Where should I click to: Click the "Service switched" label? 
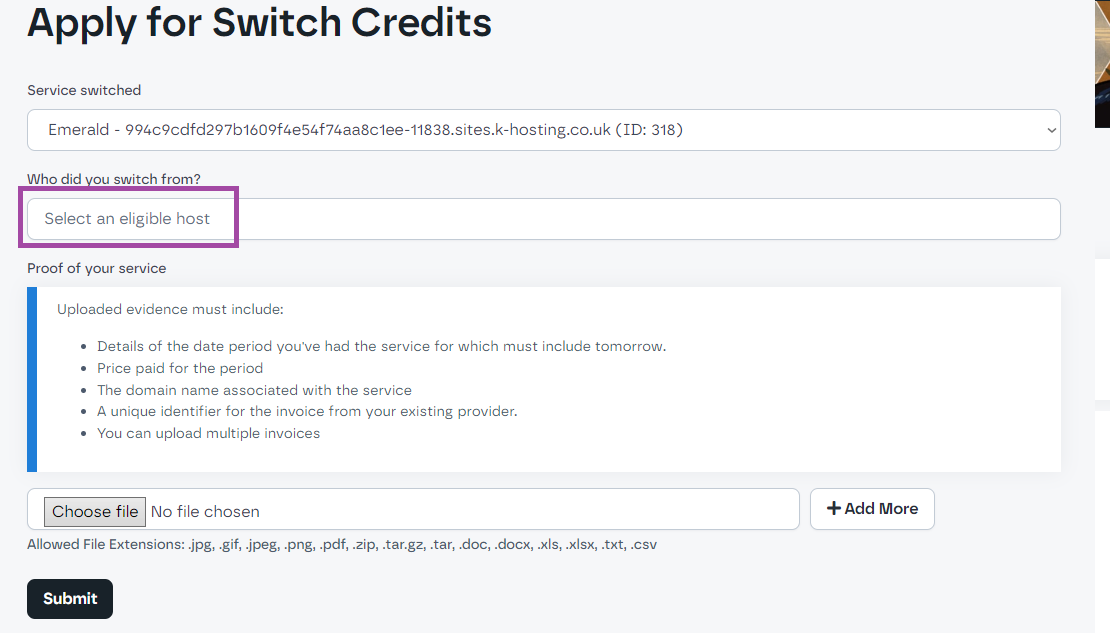pyautogui.click(x=84, y=90)
